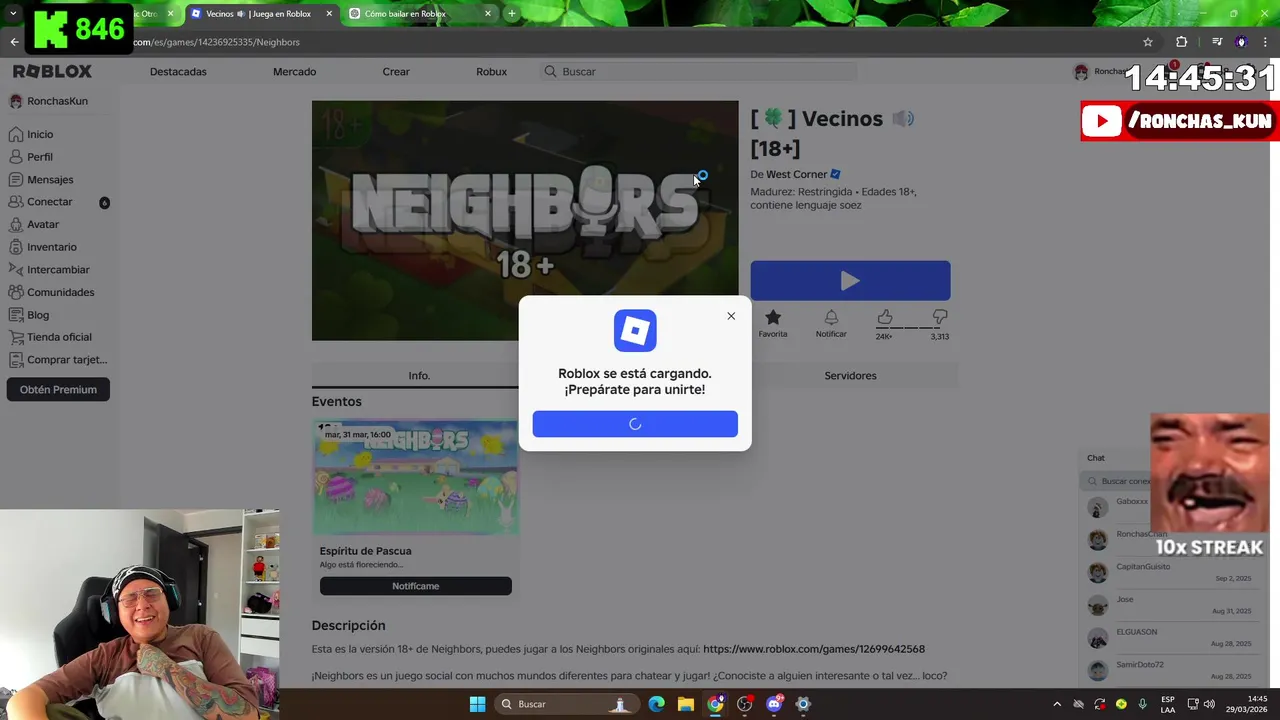The height and width of the screenshot is (720, 1280).
Task: Open Tienda oficial from the sidebar
Action: point(50,337)
